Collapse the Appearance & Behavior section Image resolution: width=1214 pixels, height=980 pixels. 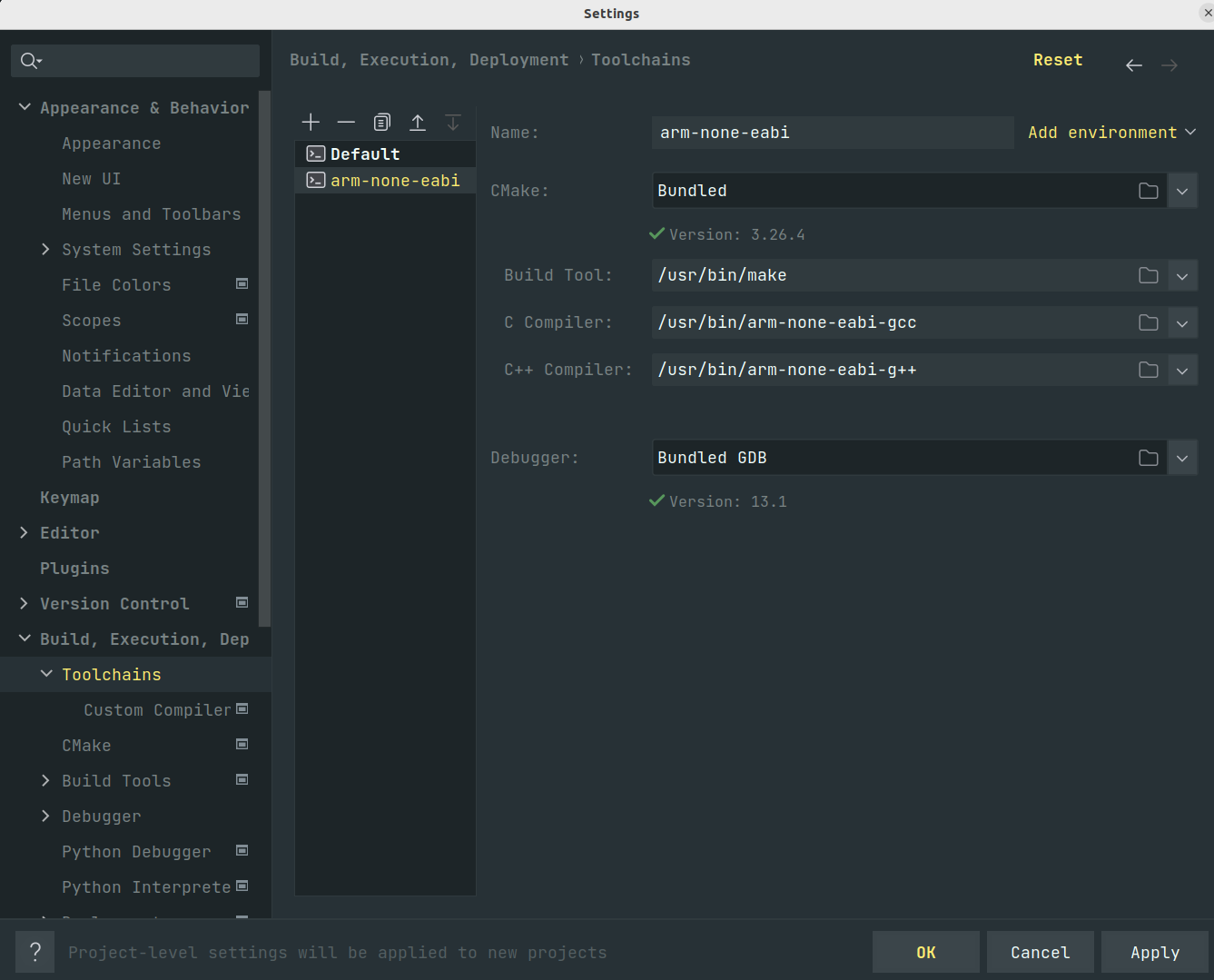pos(25,107)
